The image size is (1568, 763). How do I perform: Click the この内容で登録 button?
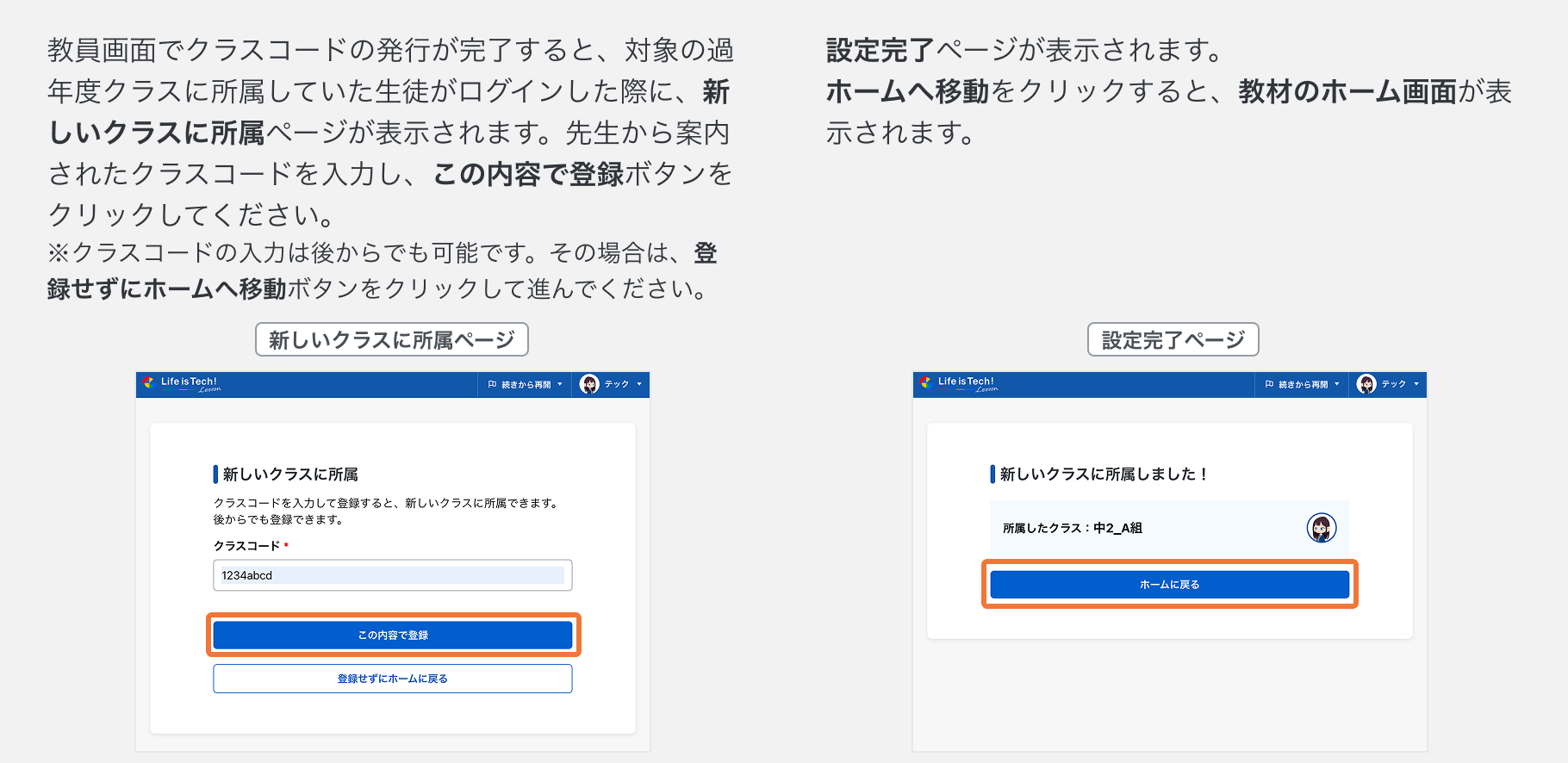click(x=393, y=635)
